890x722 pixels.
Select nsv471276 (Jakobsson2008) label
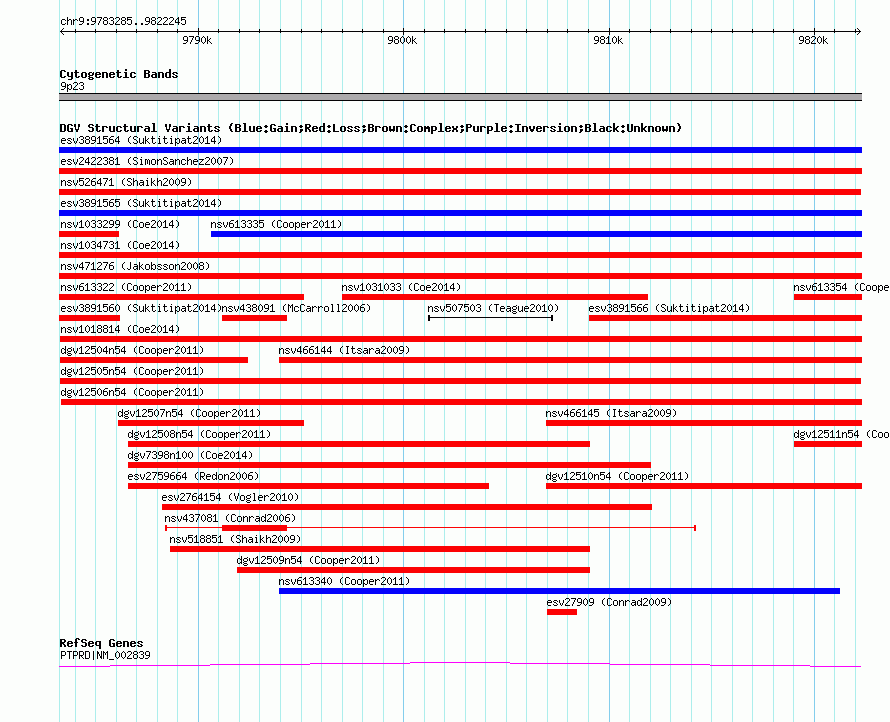pos(135,266)
